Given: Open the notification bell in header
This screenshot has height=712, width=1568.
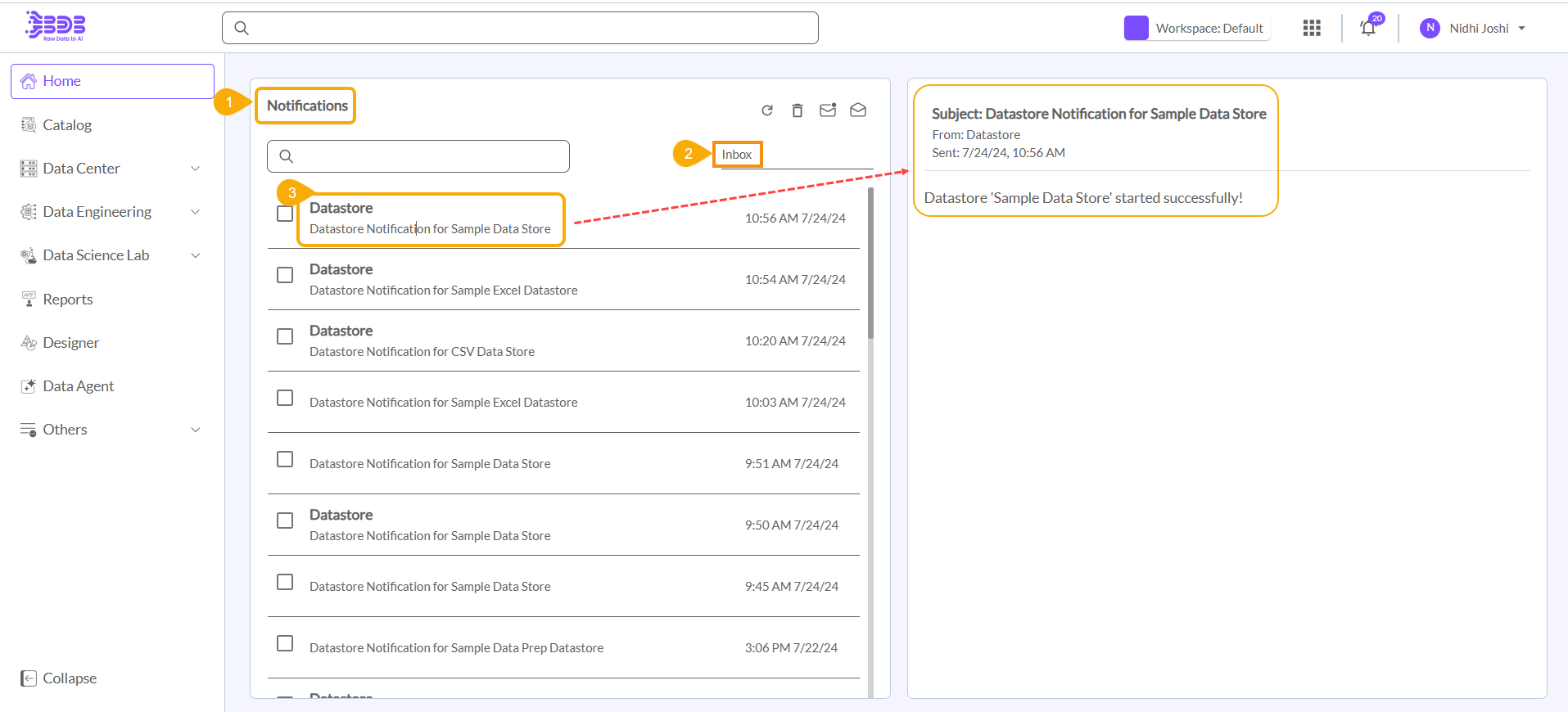Looking at the screenshot, I should point(1368,29).
